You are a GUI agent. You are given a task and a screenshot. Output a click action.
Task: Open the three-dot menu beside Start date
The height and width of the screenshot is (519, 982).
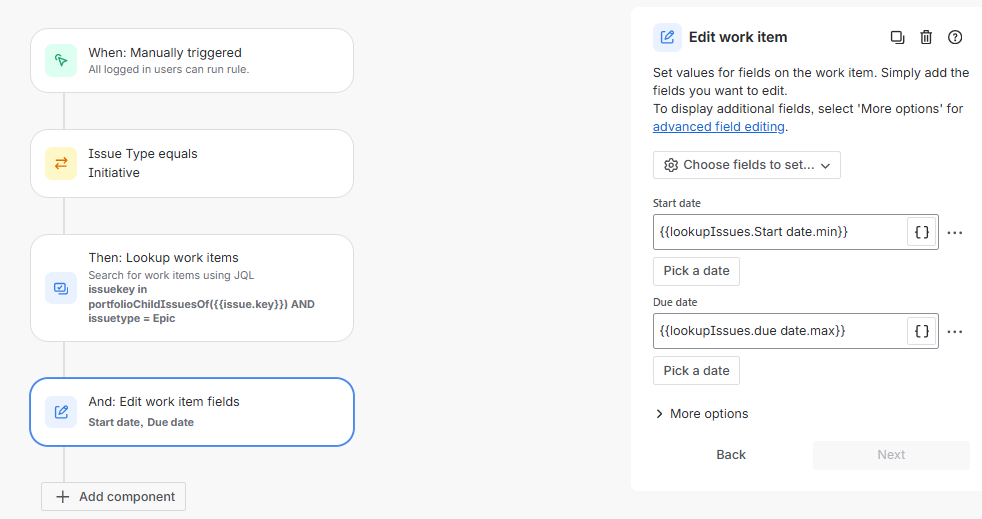955,232
